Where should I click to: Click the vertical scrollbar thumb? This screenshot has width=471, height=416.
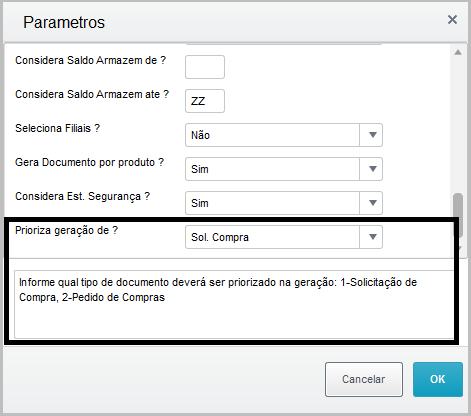click(458, 215)
